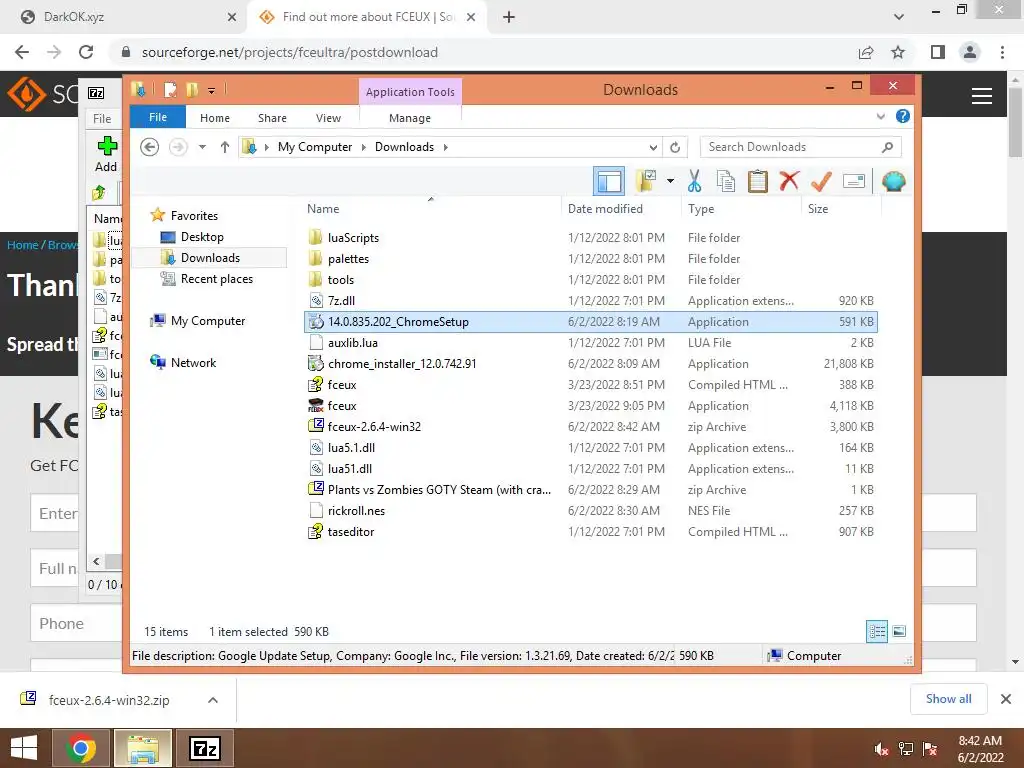The image size is (1024, 768).
Task: Select the auxlib.lua file
Action: 590,342
